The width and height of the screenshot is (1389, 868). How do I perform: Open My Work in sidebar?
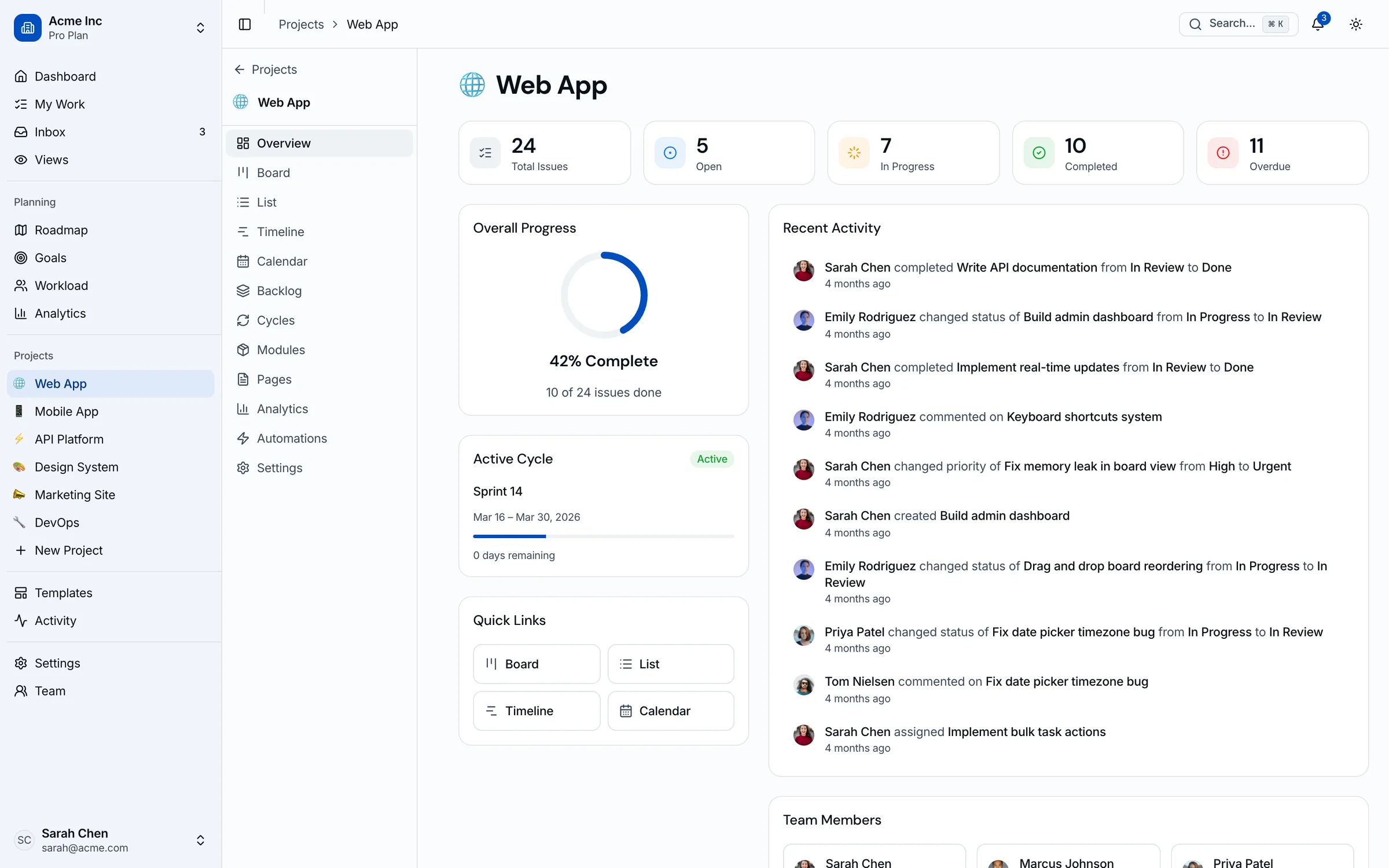tap(111, 104)
